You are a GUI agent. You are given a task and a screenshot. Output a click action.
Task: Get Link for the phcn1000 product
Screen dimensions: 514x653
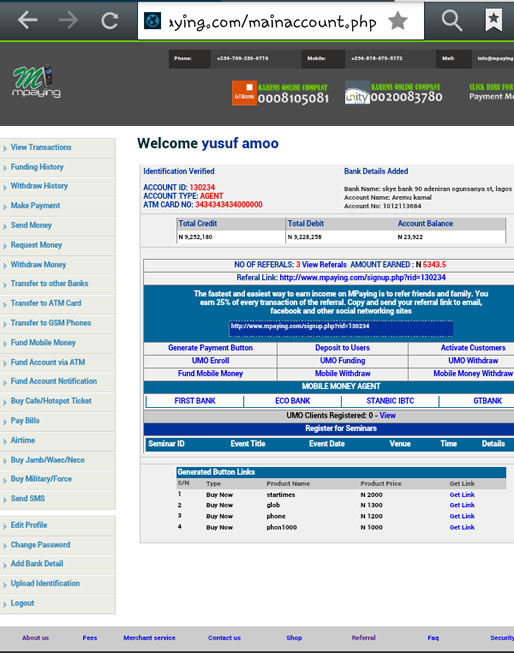(x=462, y=527)
